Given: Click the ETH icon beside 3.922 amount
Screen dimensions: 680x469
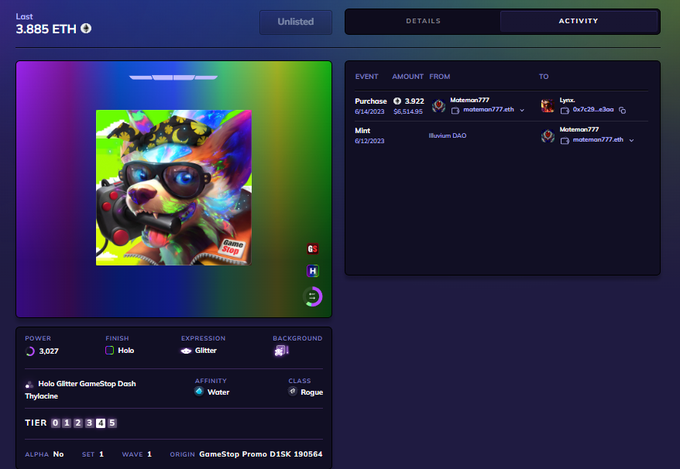Looking at the screenshot, I should [397, 101].
